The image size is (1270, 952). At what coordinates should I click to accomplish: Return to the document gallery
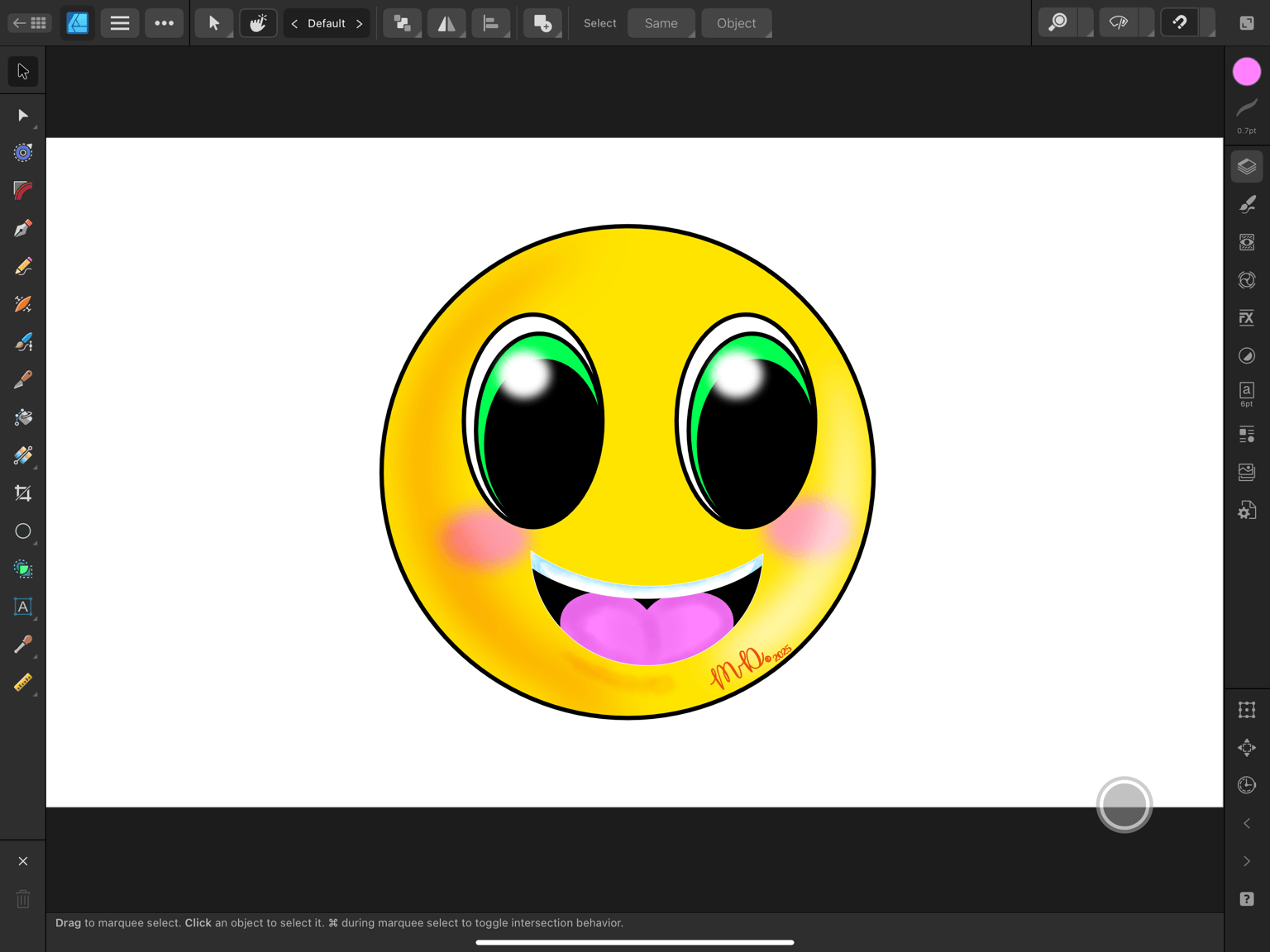pyautogui.click(x=30, y=23)
